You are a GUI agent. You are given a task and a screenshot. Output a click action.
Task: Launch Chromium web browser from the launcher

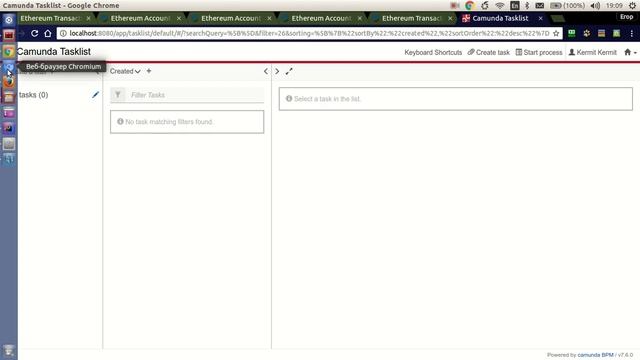tap(9, 67)
